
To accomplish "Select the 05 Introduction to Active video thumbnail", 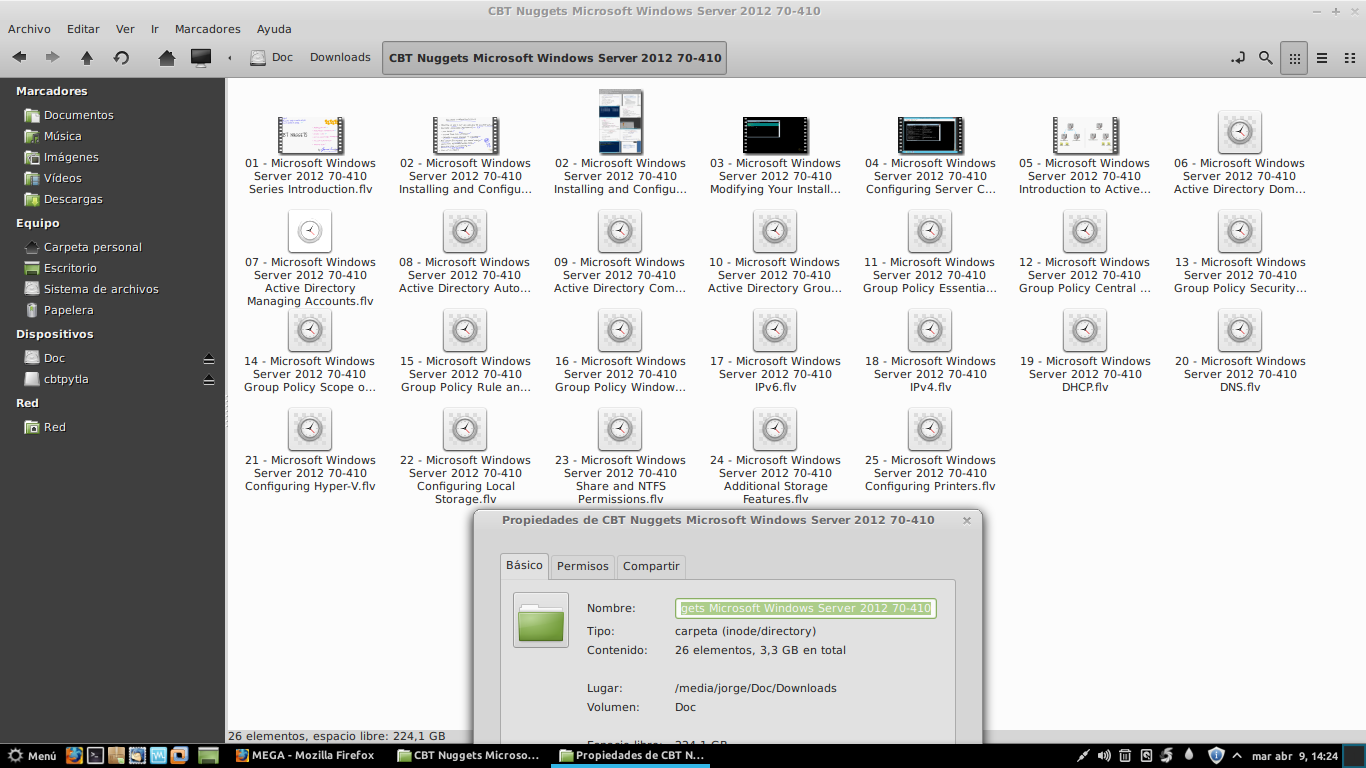I will [x=1085, y=135].
